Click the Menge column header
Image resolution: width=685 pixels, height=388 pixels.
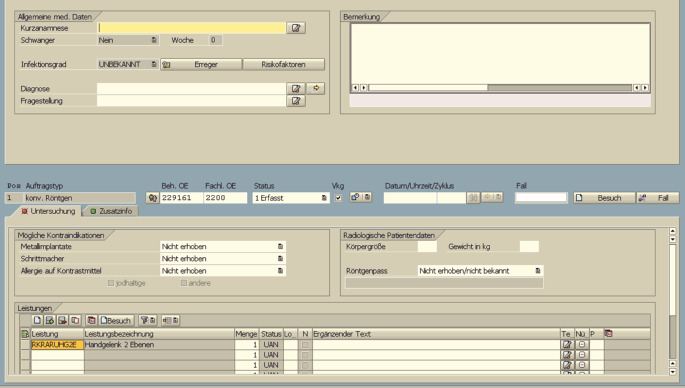click(x=246, y=334)
